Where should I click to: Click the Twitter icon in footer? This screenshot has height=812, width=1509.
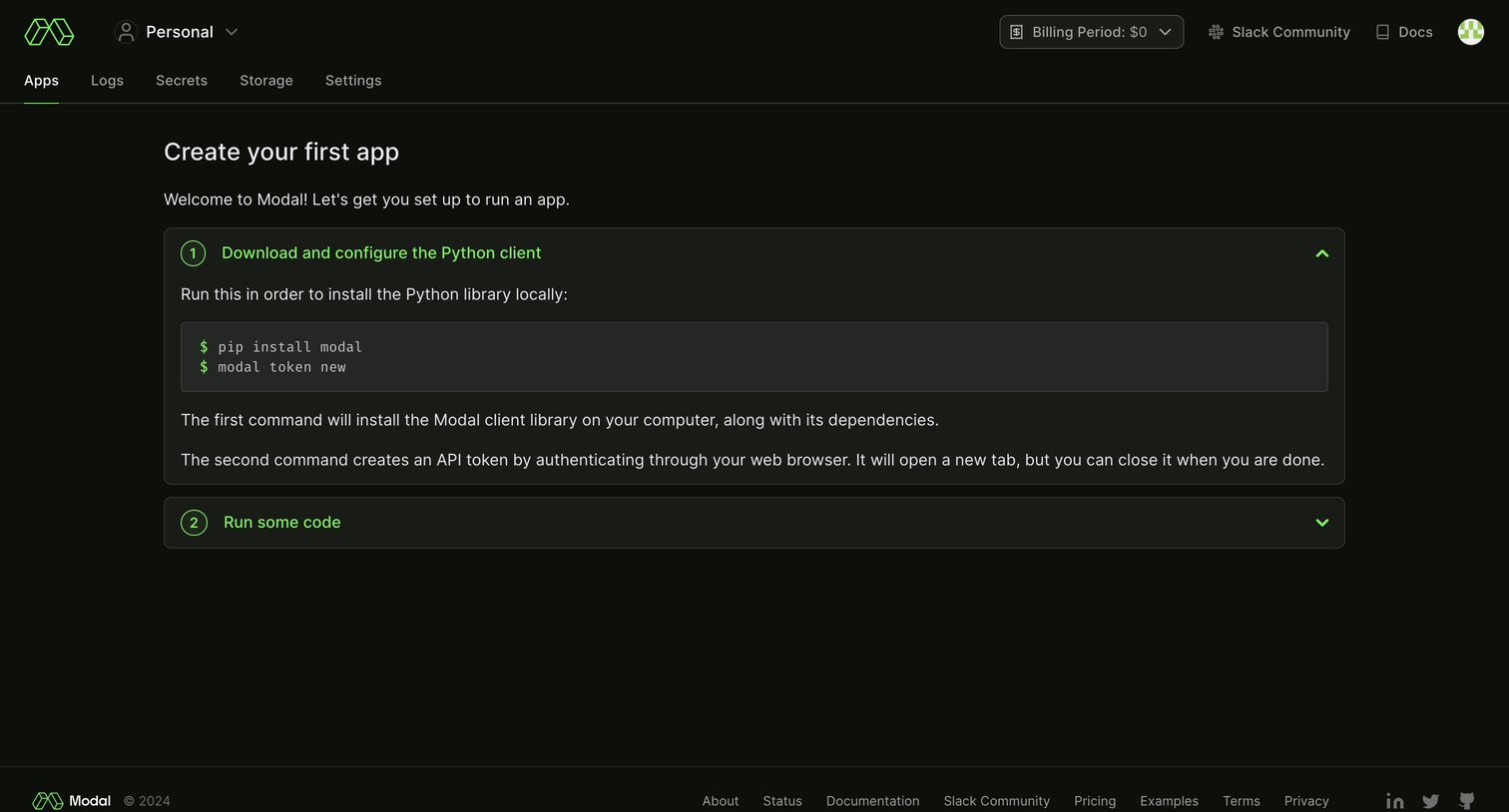point(1431,801)
